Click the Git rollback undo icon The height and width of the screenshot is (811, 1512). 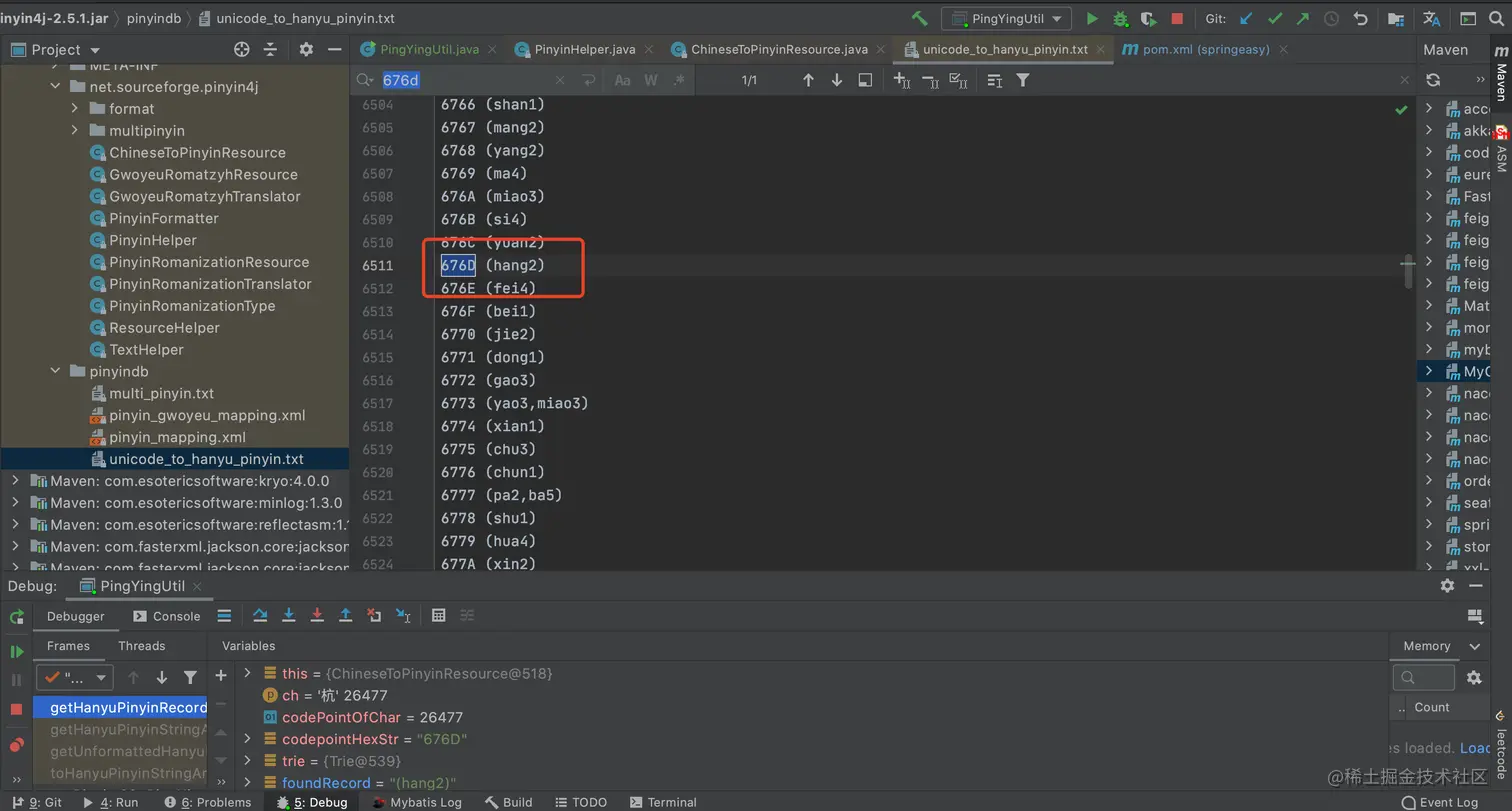point(1360,19)
